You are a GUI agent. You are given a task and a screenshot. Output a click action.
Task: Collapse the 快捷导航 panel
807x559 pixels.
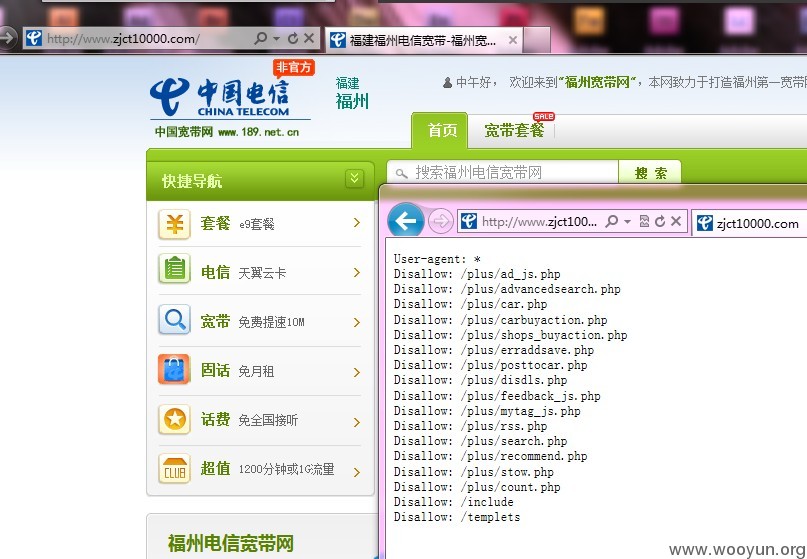(354, 179)
